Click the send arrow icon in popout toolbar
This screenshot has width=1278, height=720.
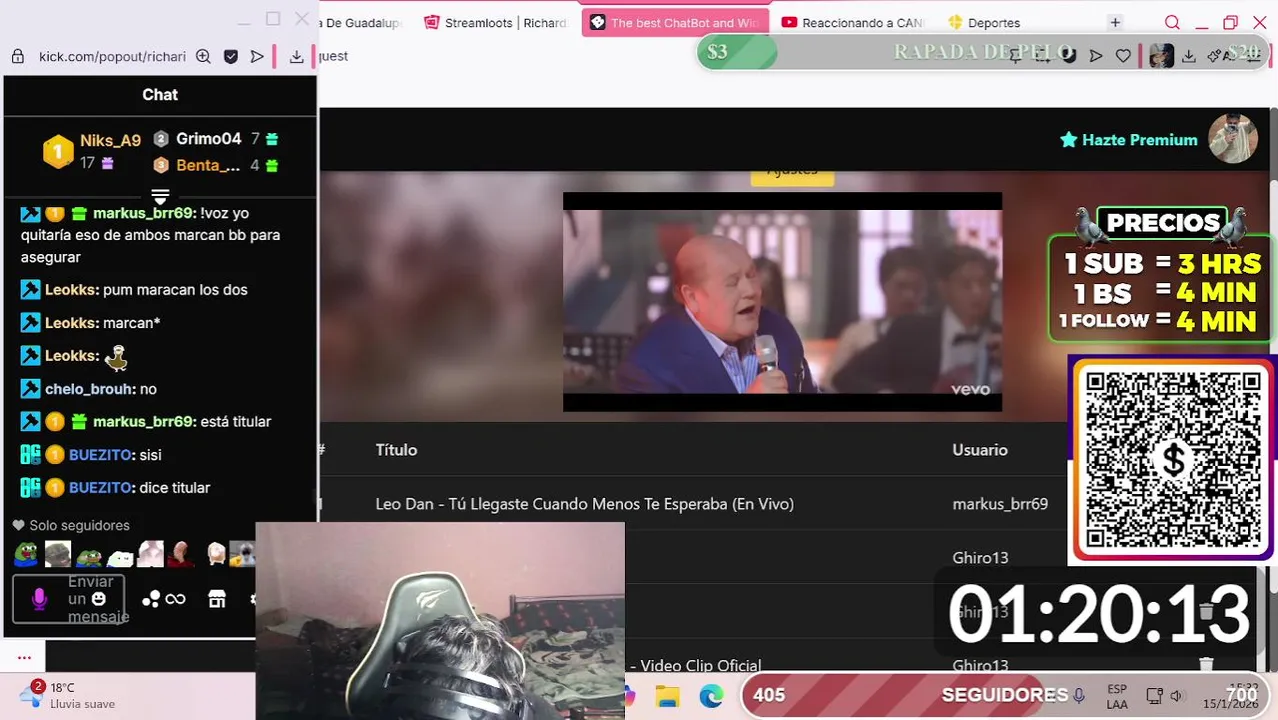pos(257,57)
